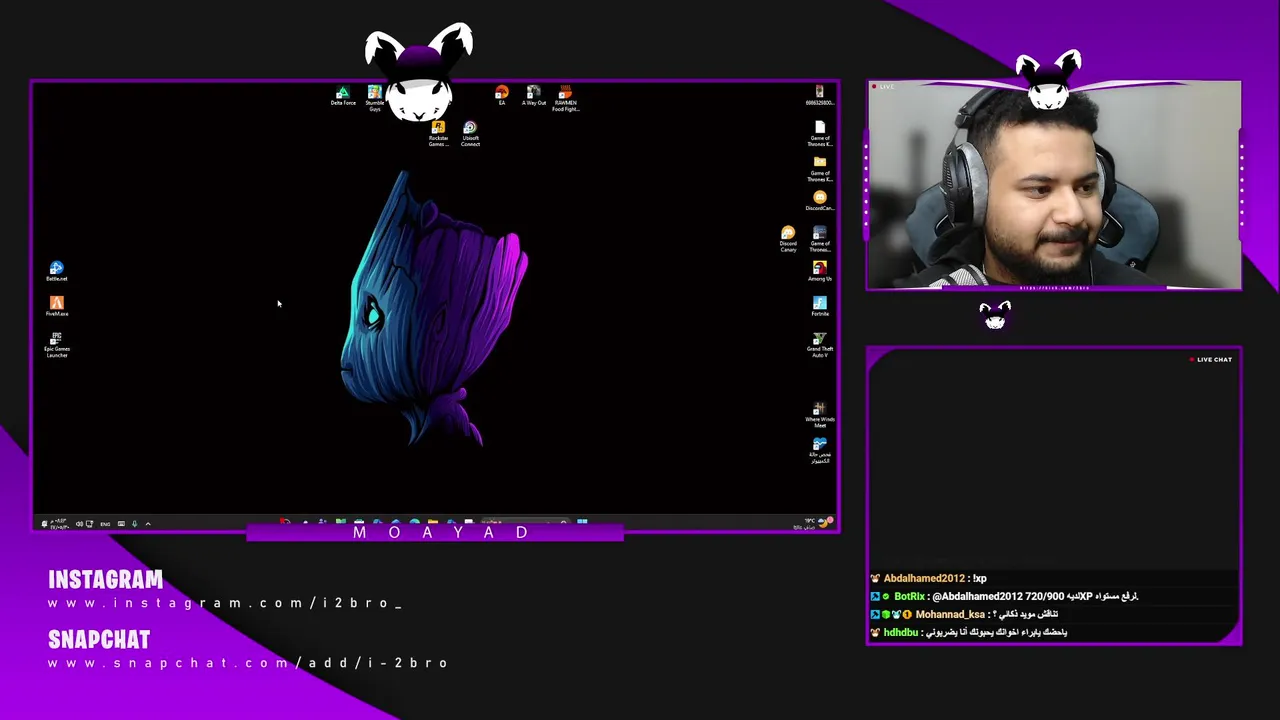1280x720 pixels.
Task: Open the Discord Canary shortcut
Action: click(x=788, y=239)
